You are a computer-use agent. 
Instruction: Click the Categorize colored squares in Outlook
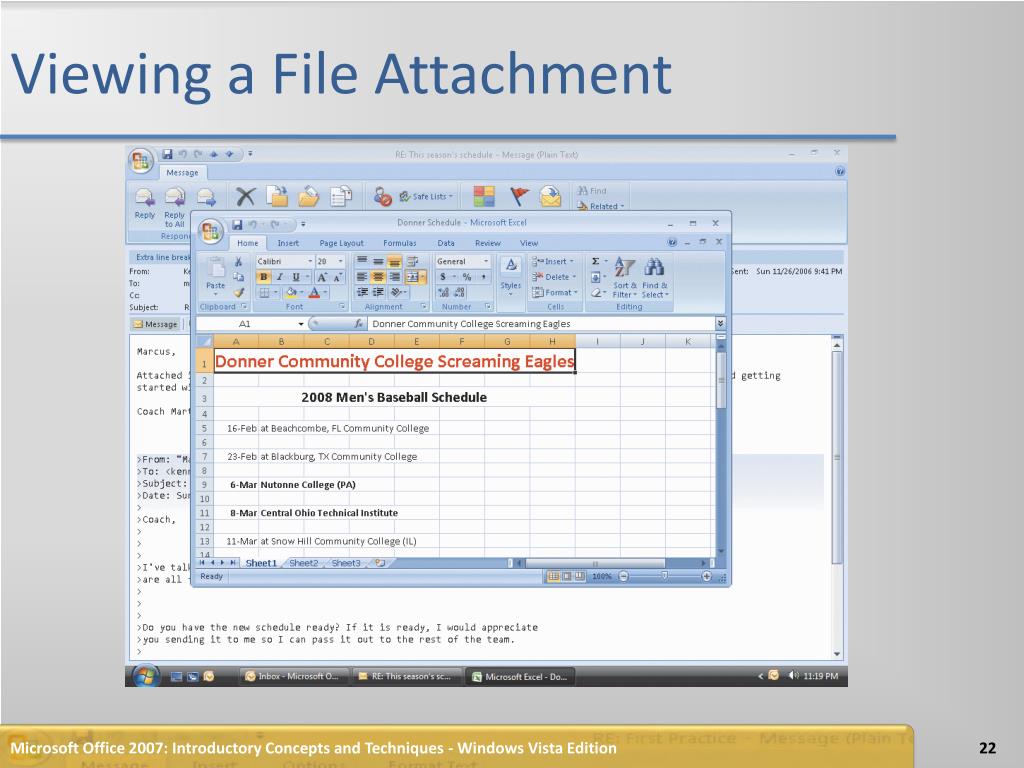pyautogui.click(x=484, y=196)
